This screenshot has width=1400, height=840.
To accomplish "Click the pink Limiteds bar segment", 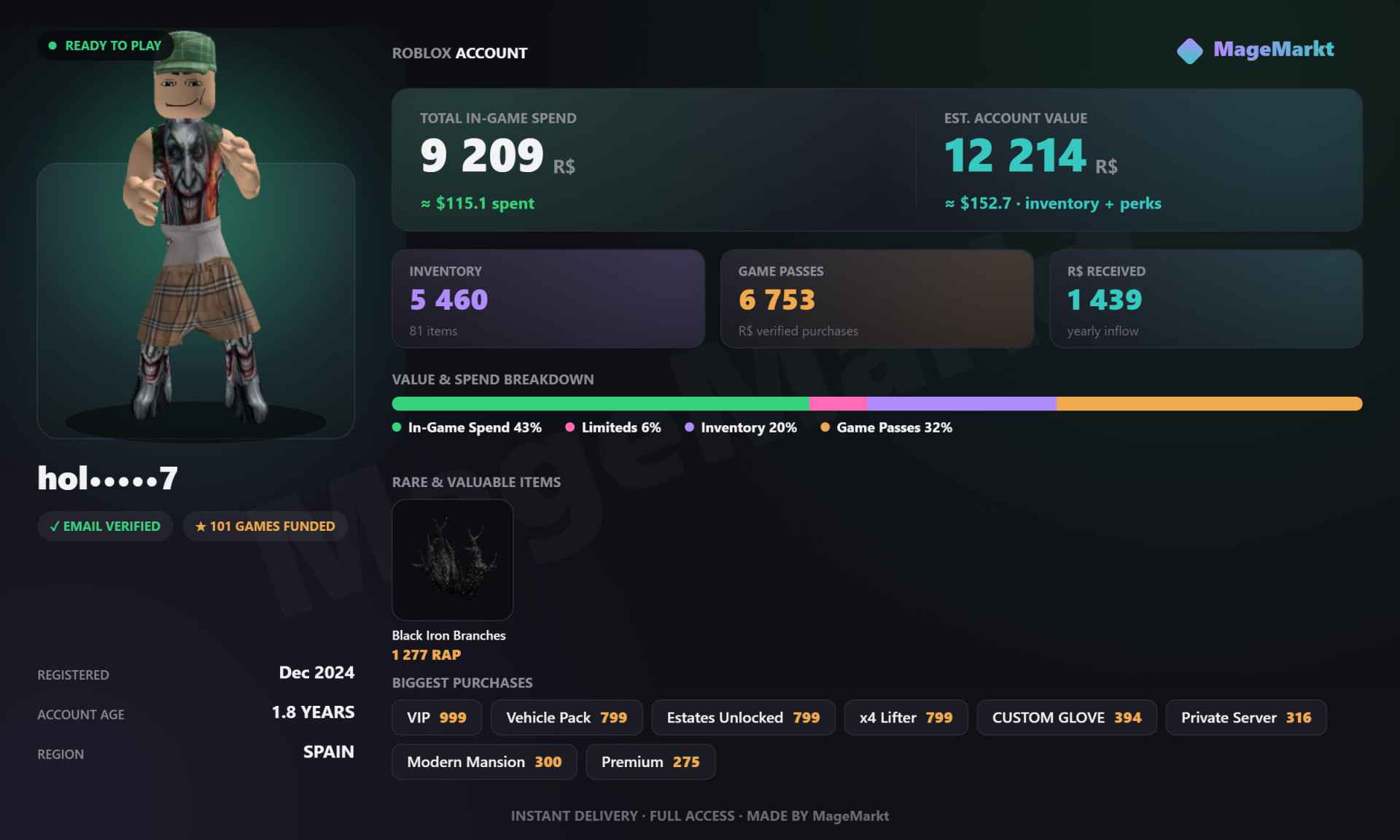I will pos(838,404).
